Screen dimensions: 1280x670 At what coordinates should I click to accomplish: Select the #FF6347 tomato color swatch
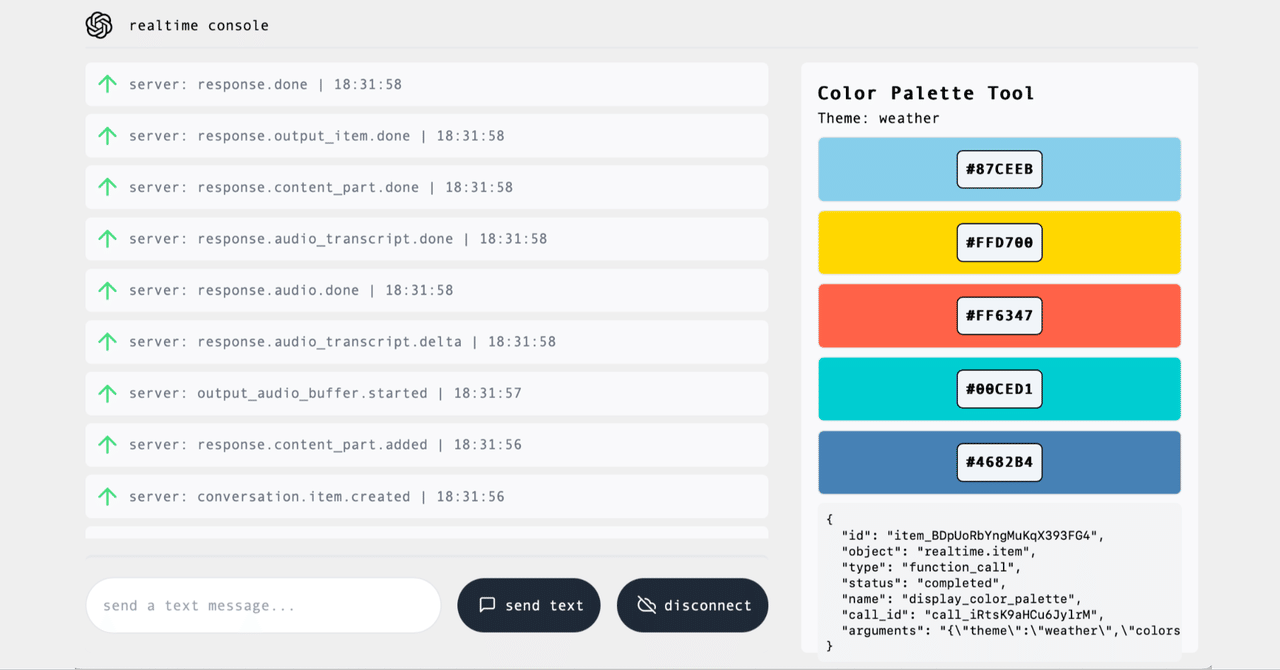999,315
